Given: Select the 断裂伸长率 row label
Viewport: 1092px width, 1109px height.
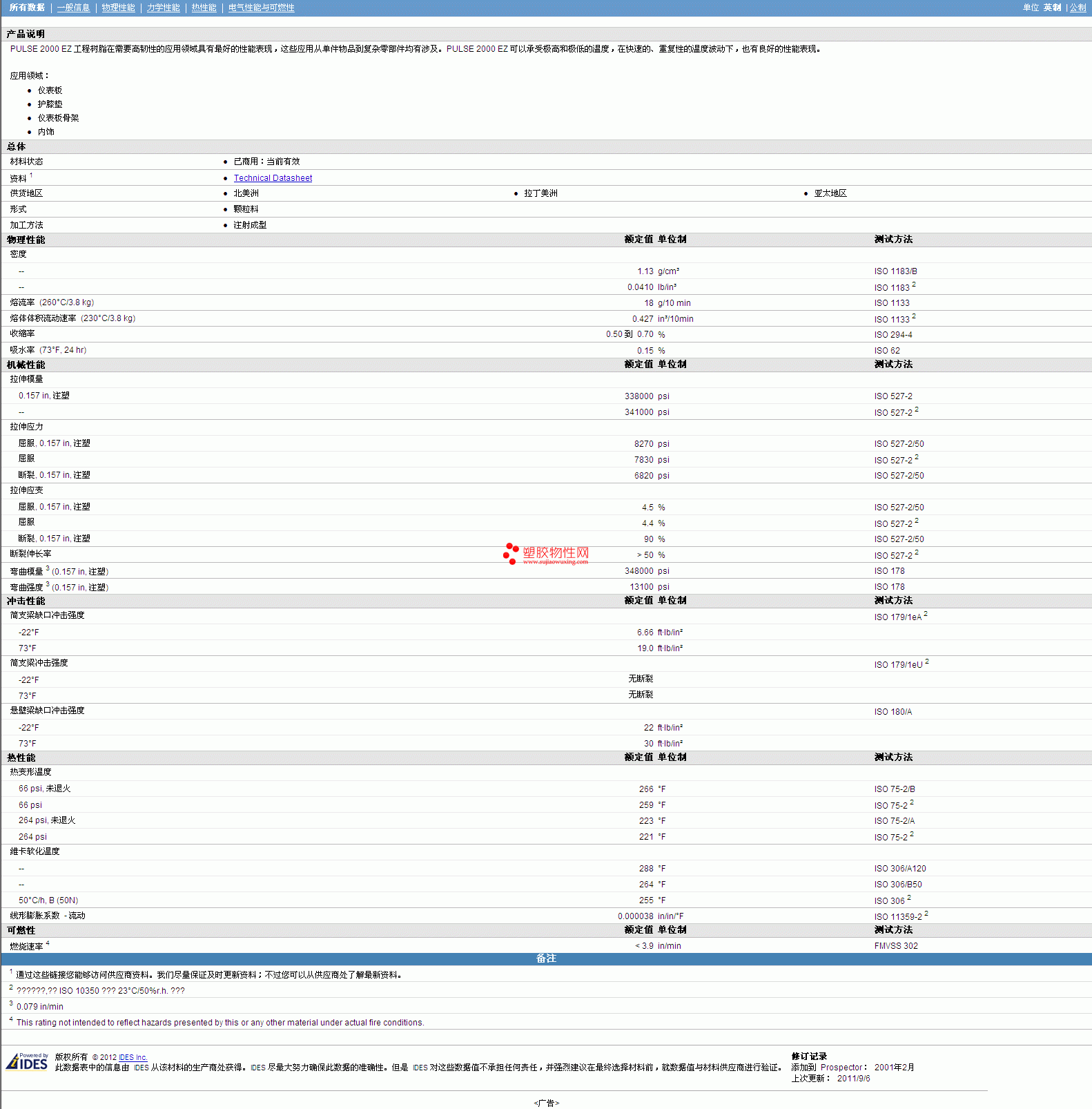Looking at the screenshot, I should click(x=30, y=554).
